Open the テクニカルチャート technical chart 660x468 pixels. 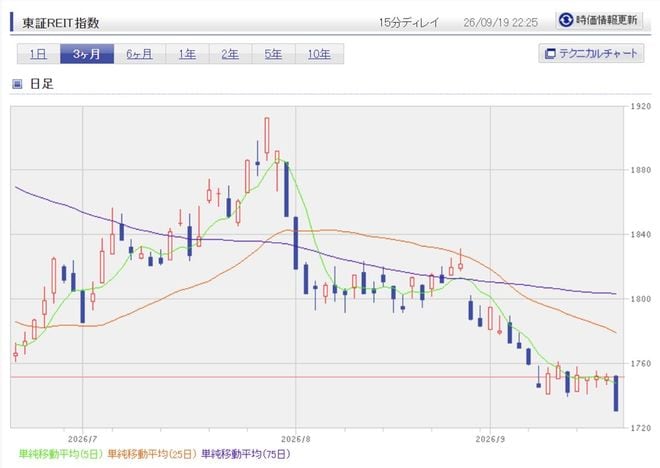click(x=591, y=53)
